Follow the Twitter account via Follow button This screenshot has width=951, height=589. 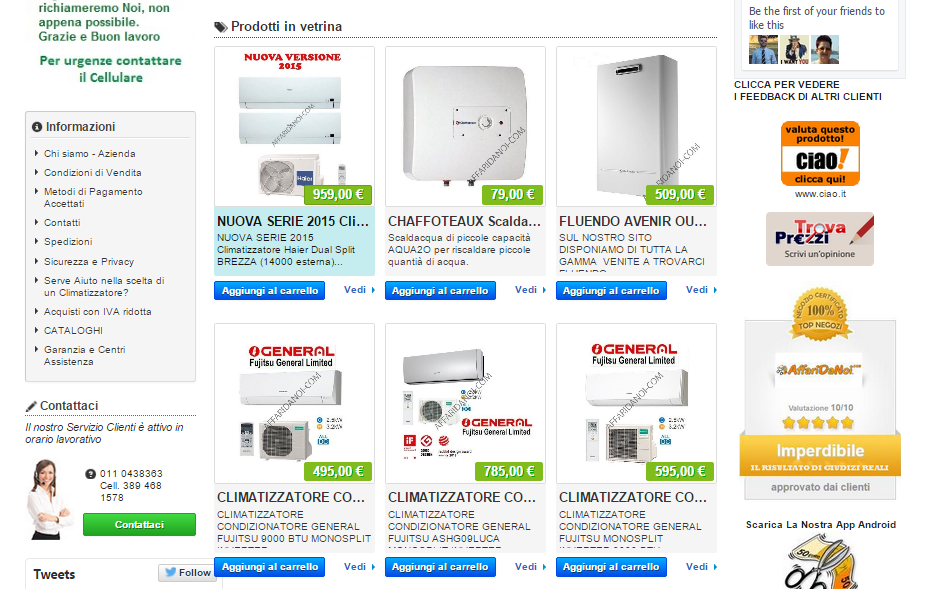[187, 572]
